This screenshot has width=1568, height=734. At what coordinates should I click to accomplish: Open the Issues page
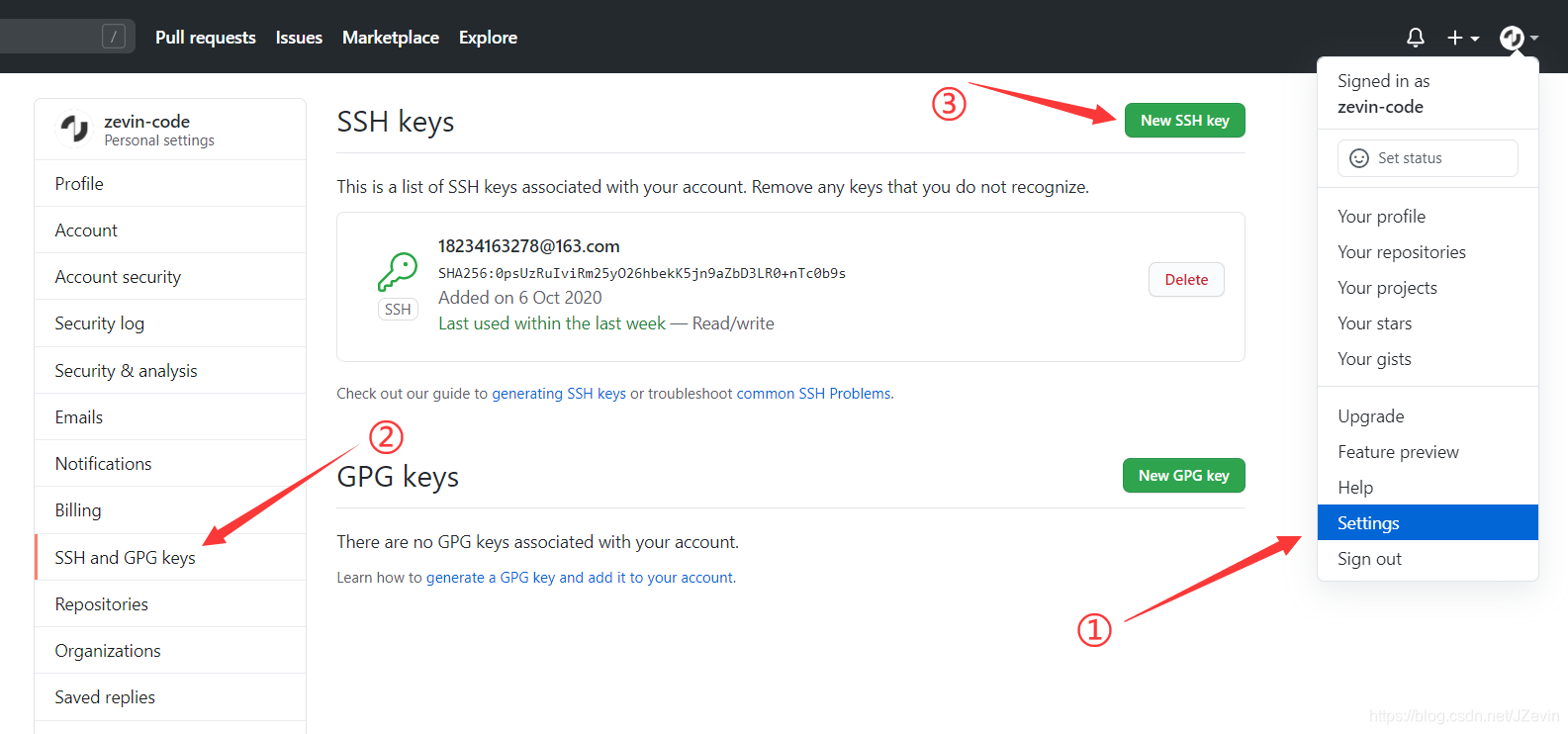(x=299, y=38)
